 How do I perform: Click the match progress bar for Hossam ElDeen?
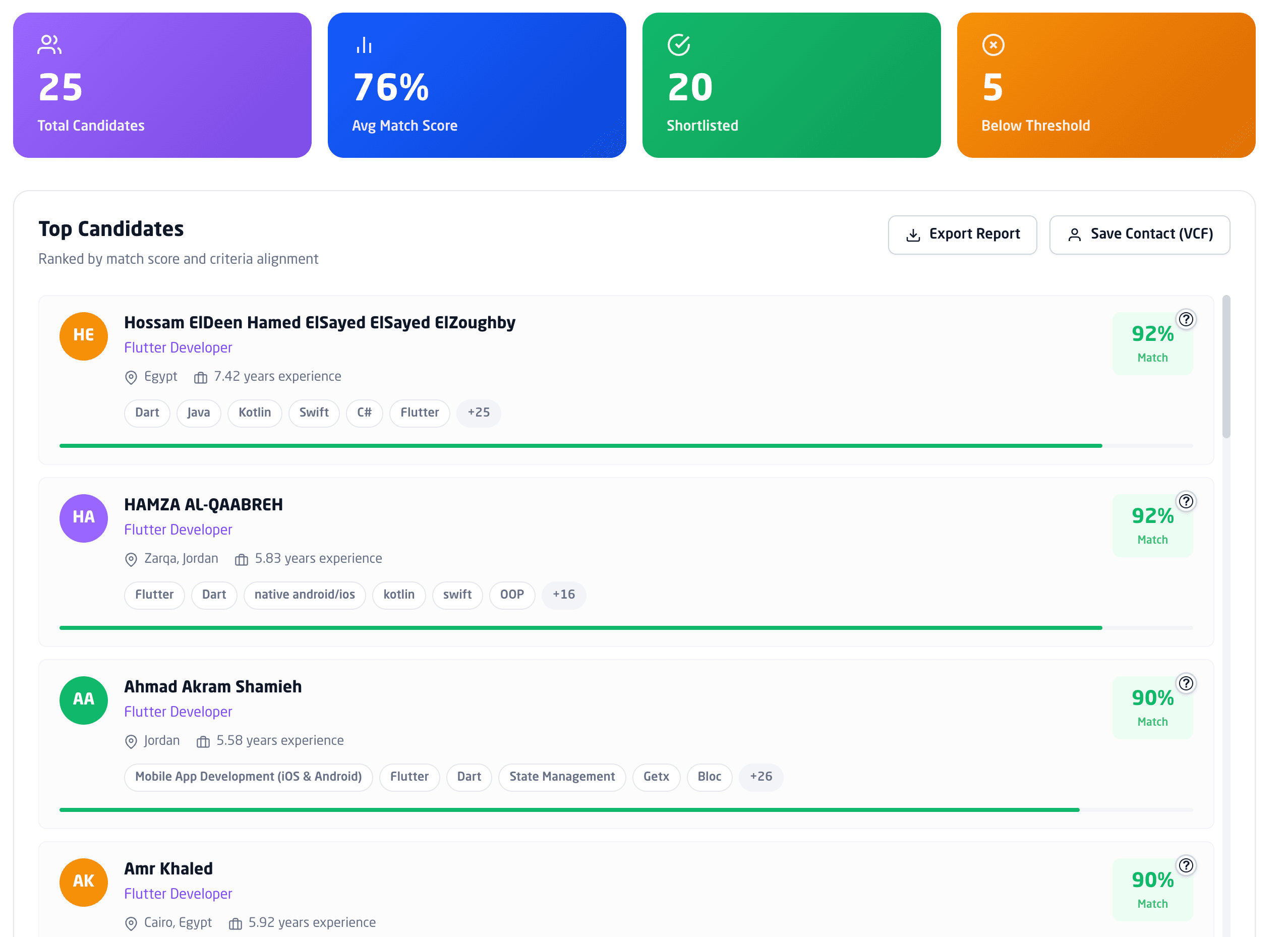tap(626, 446)
